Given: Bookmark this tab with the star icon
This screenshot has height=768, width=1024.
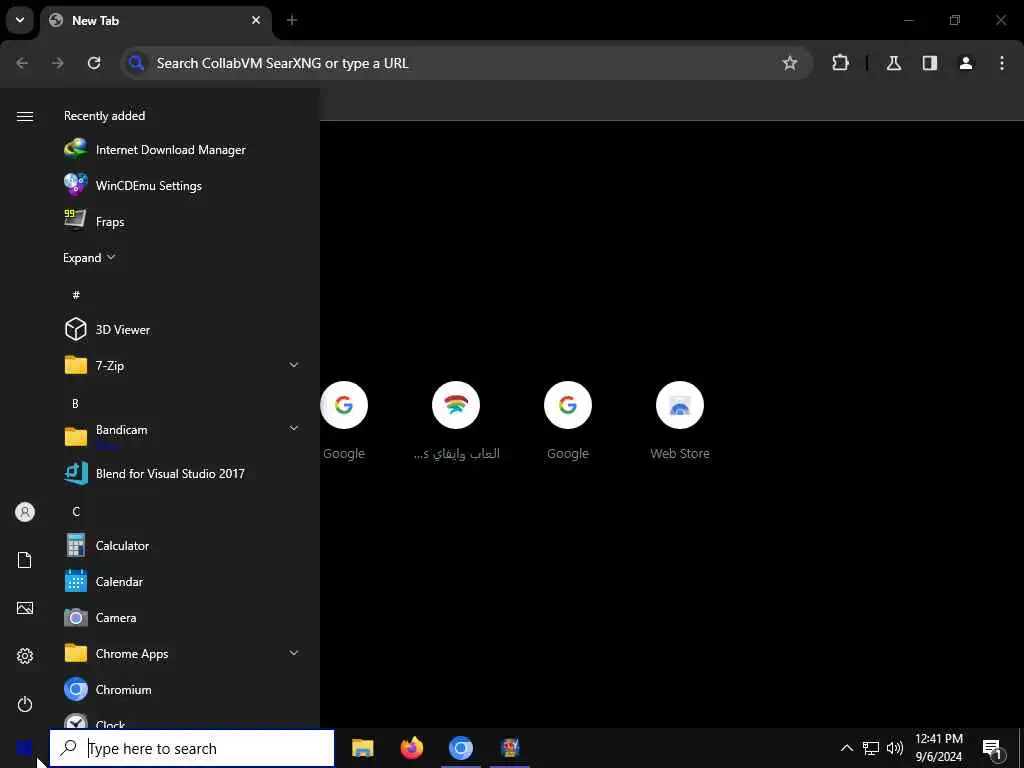Looking at the screenshot, I should click(790, 63).
